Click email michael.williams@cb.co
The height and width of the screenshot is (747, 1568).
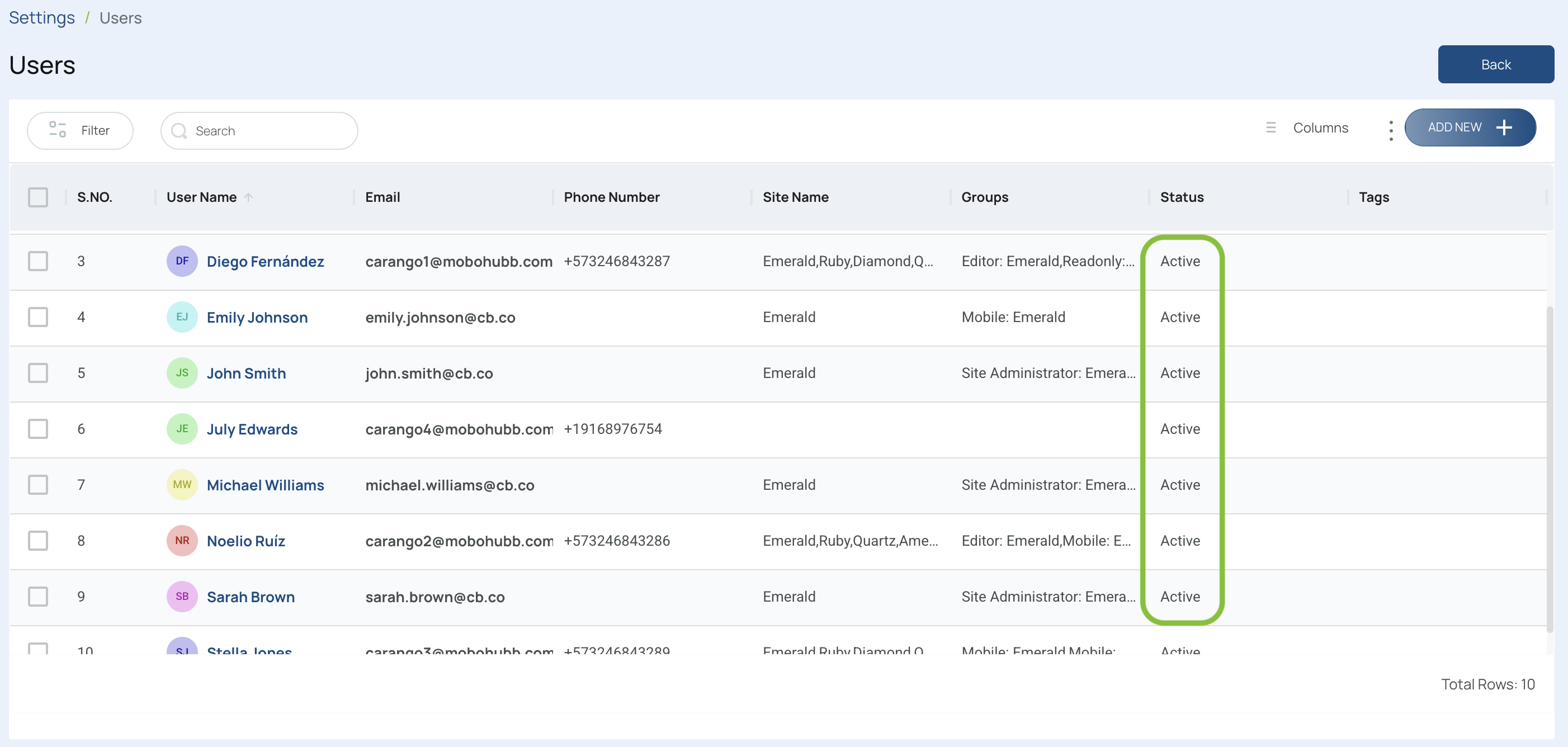click(450, 485)
